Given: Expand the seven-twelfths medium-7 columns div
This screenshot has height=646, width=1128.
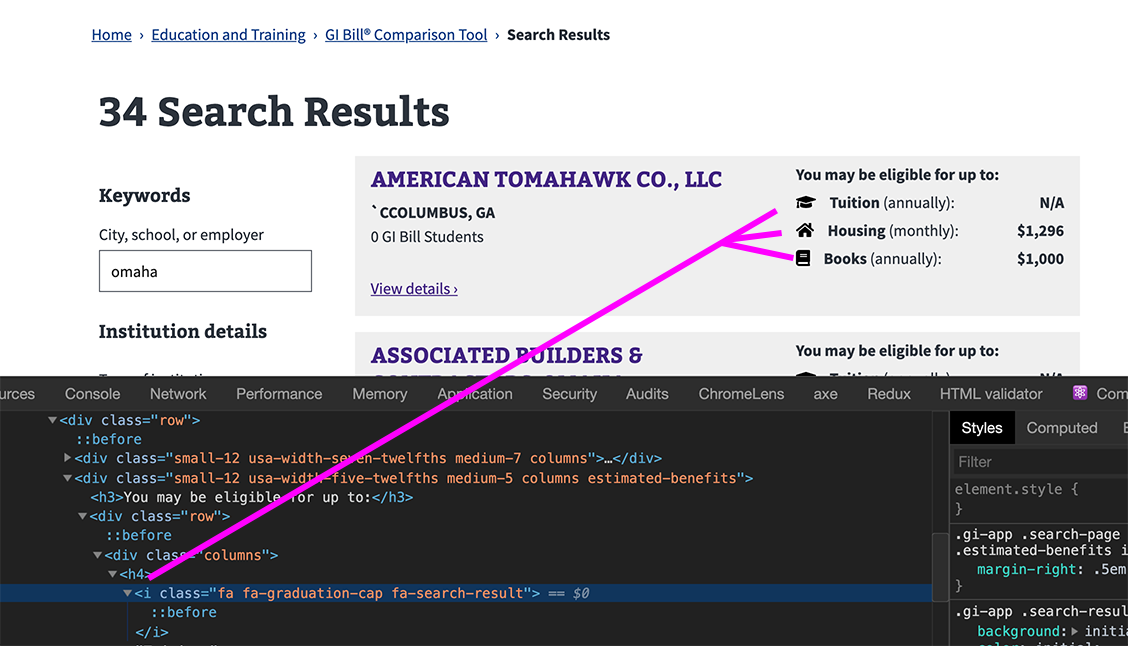Looking at the screenshot, I should point(68,458).
